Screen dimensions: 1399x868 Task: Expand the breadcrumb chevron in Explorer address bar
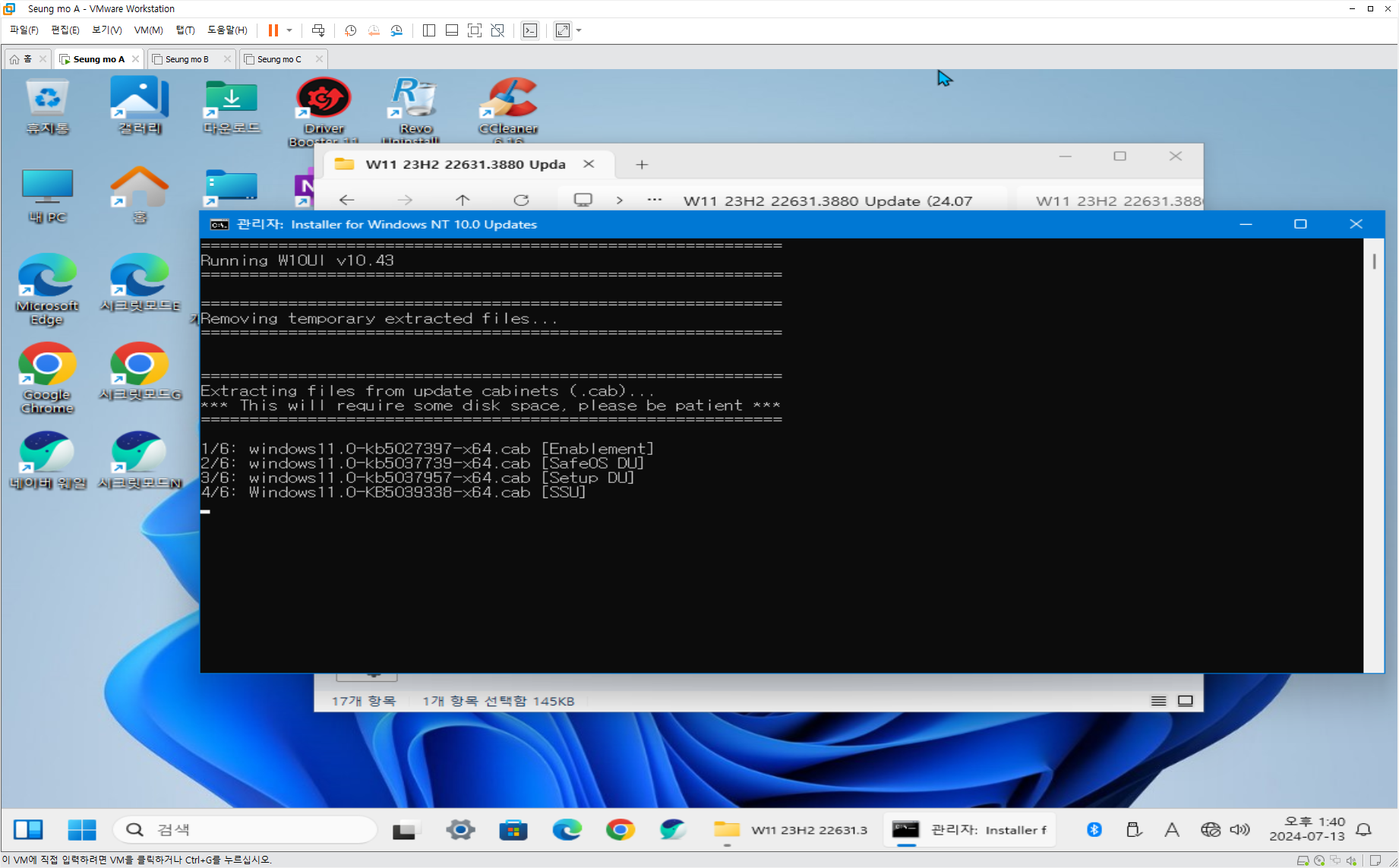(x=620, y=200)
